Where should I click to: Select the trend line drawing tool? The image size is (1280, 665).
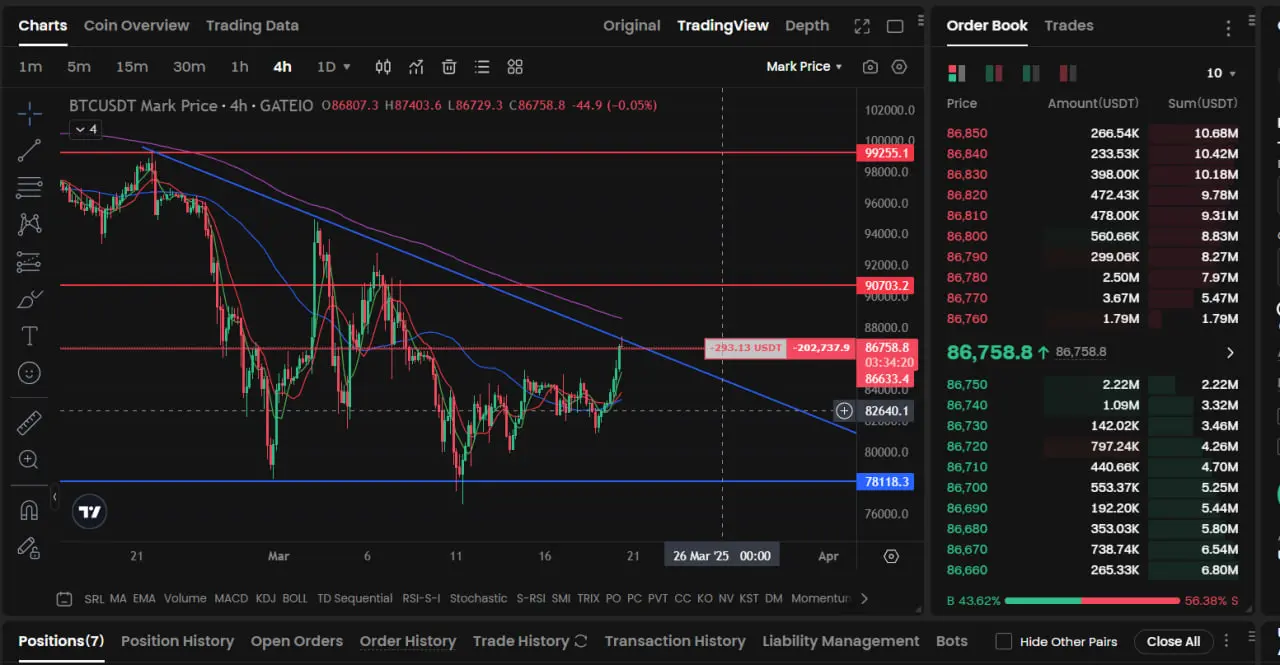click(30, 151)
